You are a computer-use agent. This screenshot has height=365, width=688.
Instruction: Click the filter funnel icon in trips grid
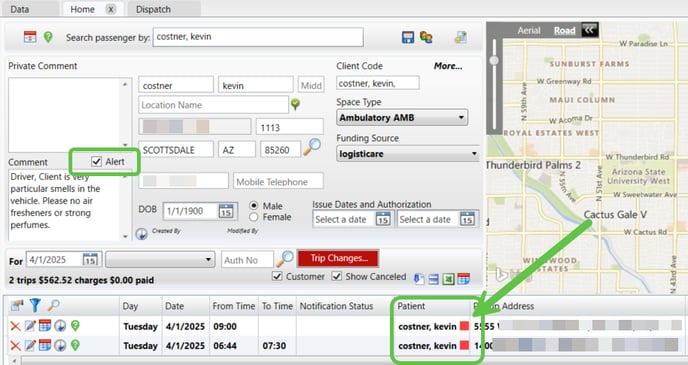(x=35, y=305)
